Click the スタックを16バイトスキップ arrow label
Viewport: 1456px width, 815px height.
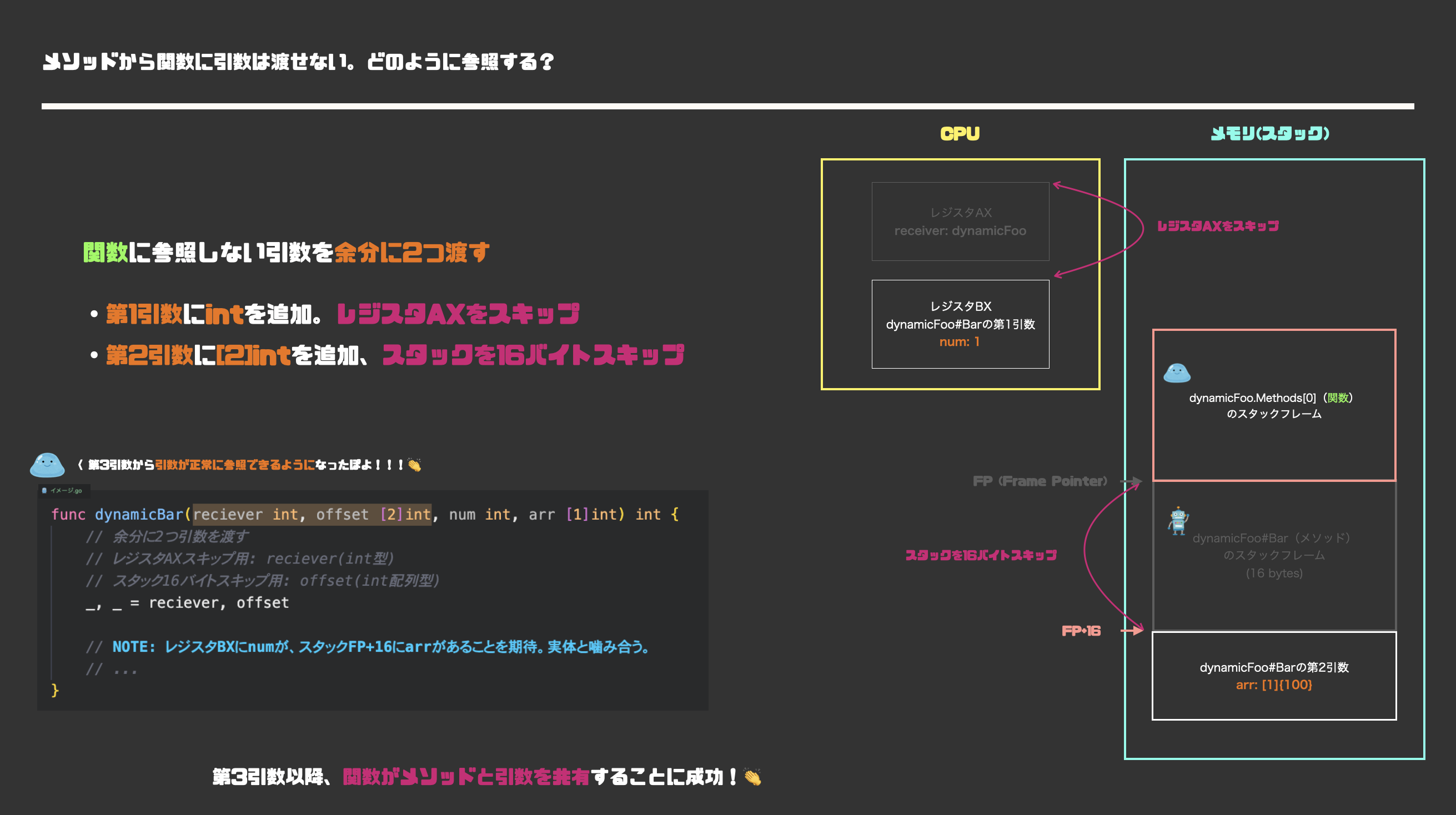pyautogui.click(x=981, y=555)
